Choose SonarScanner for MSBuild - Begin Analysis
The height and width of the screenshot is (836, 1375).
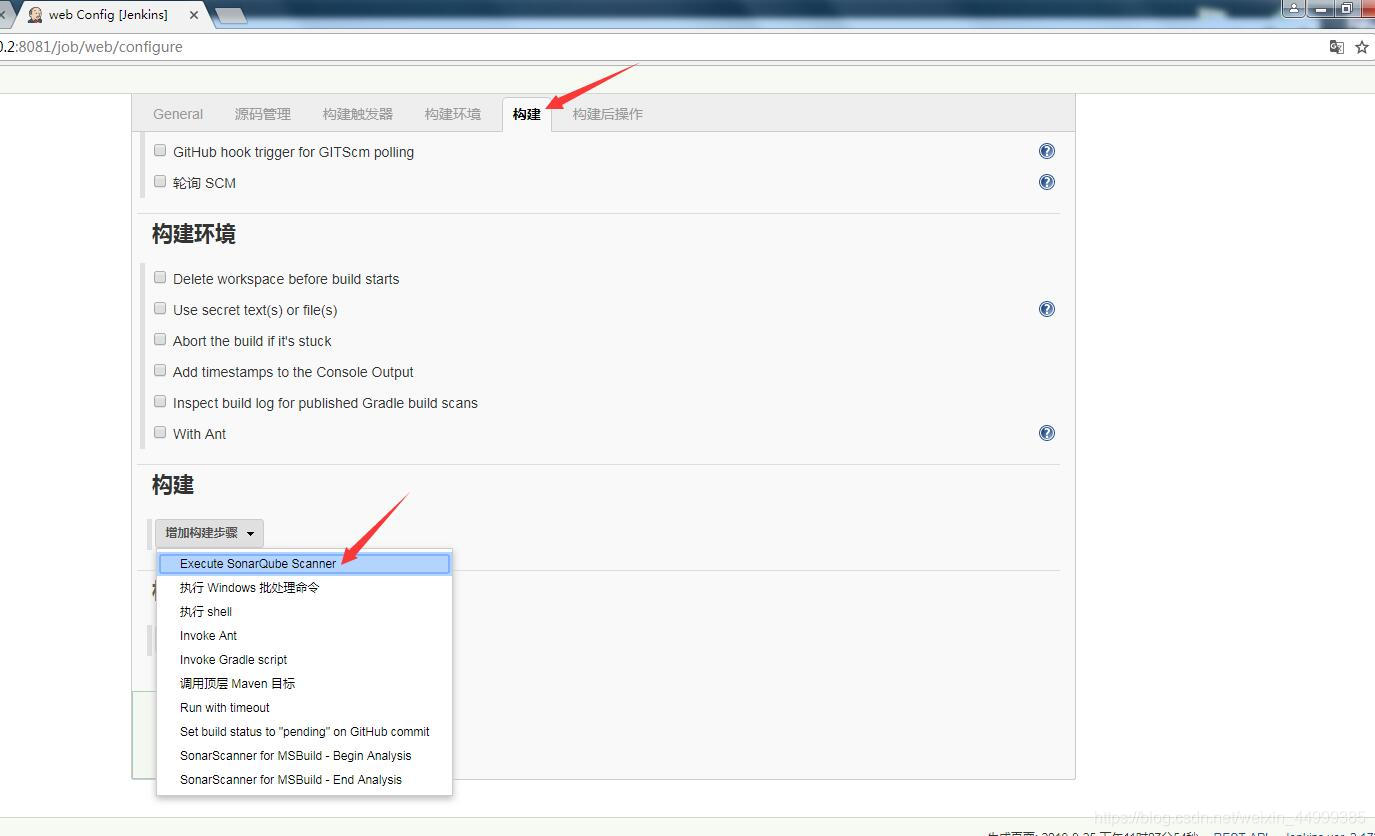tap(304, 756)
